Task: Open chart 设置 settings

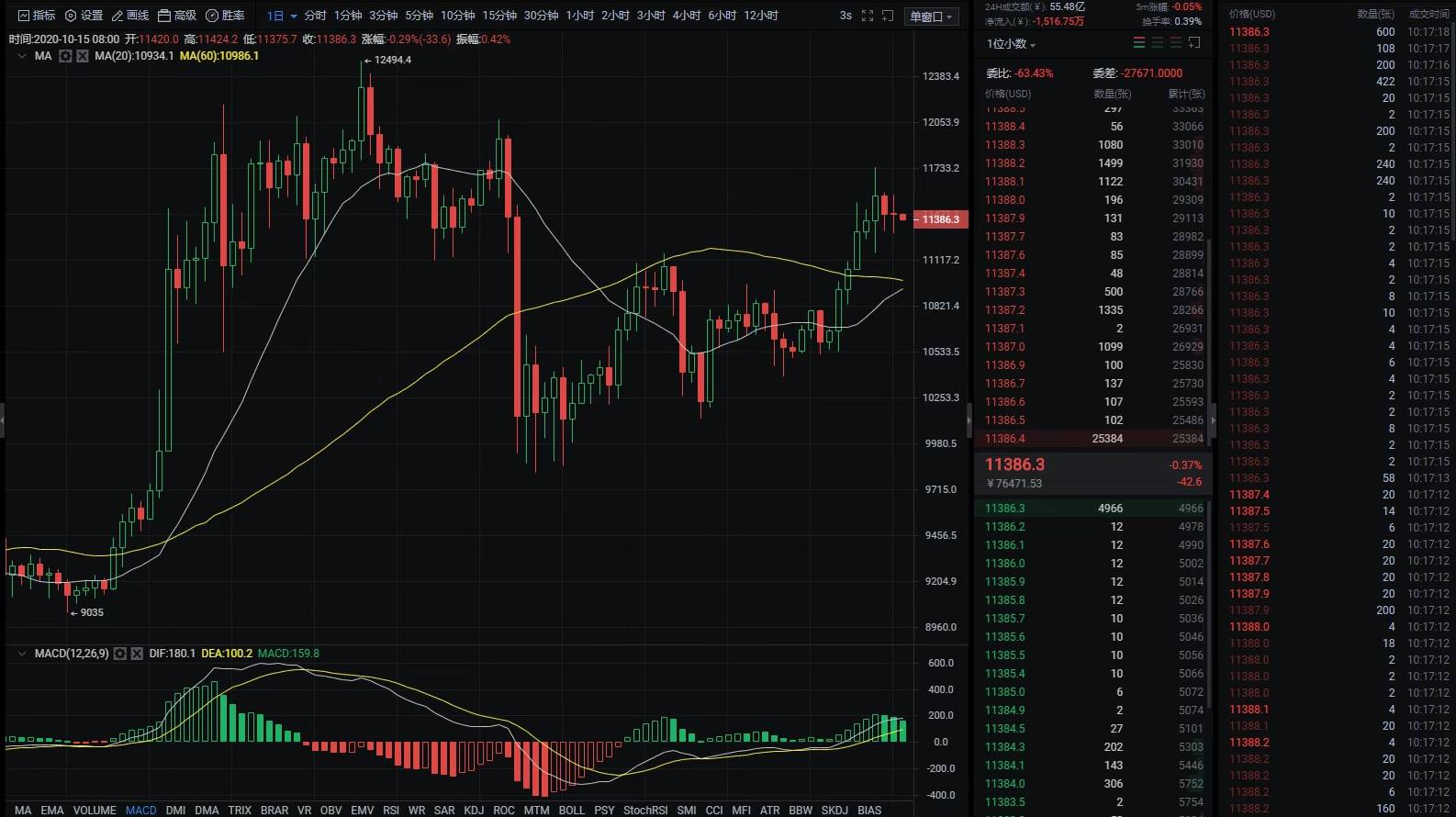Action: [x=84, y=16]
